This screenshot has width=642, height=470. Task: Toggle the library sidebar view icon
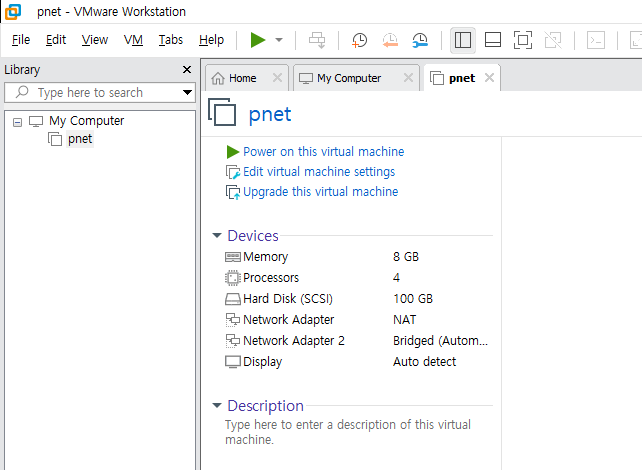pos(463,40)
